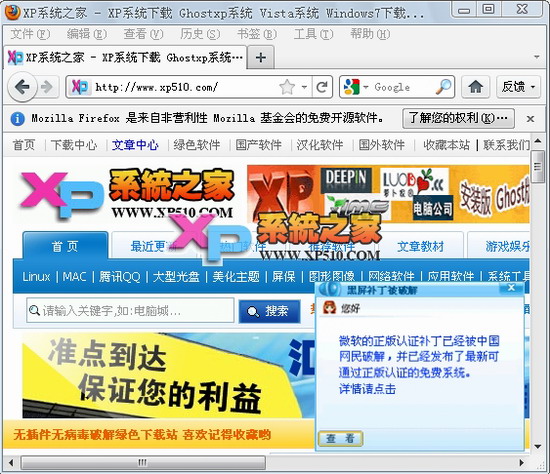Dismiss the Mozilla notification bar
This screenshot has height=474, width=550.
(x=530, y=119)
